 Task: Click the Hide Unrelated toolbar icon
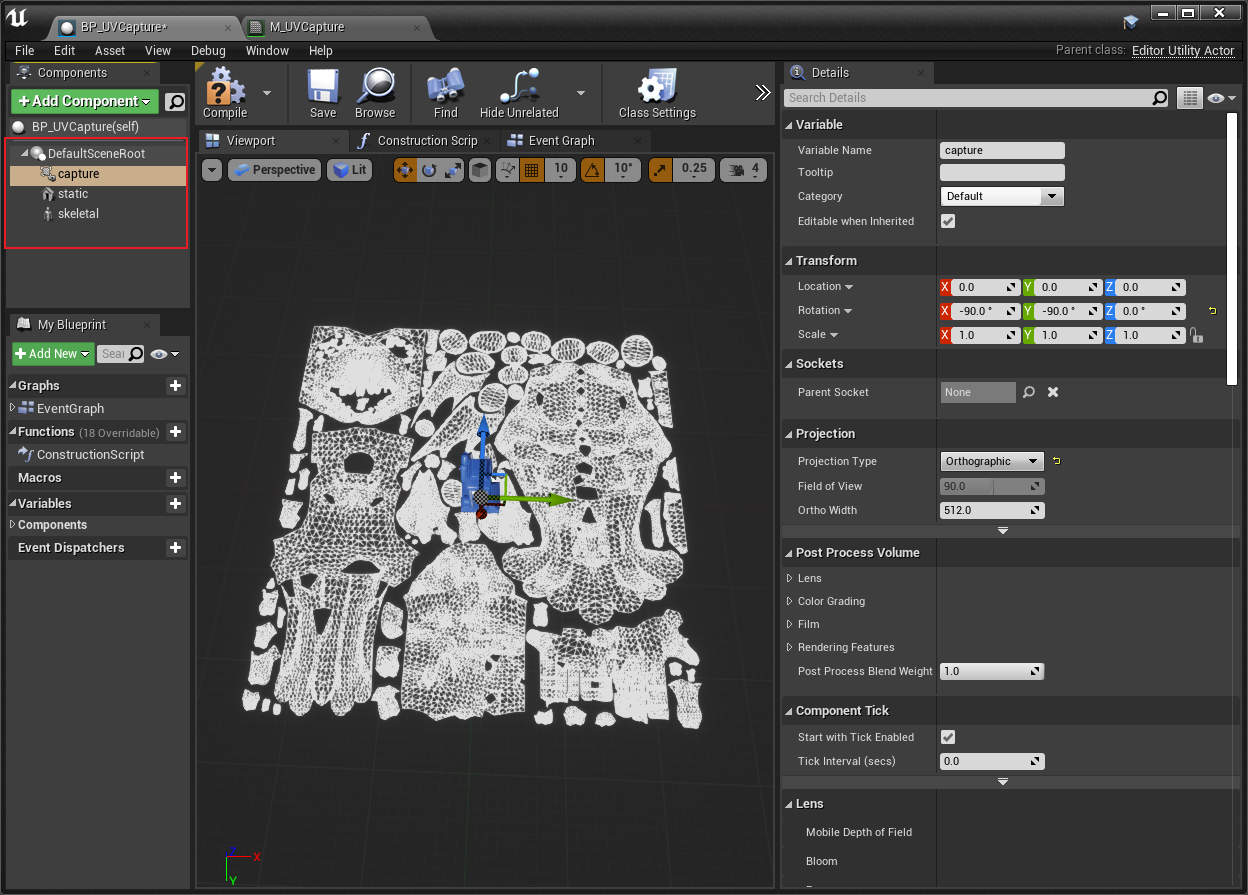[519, 88]
